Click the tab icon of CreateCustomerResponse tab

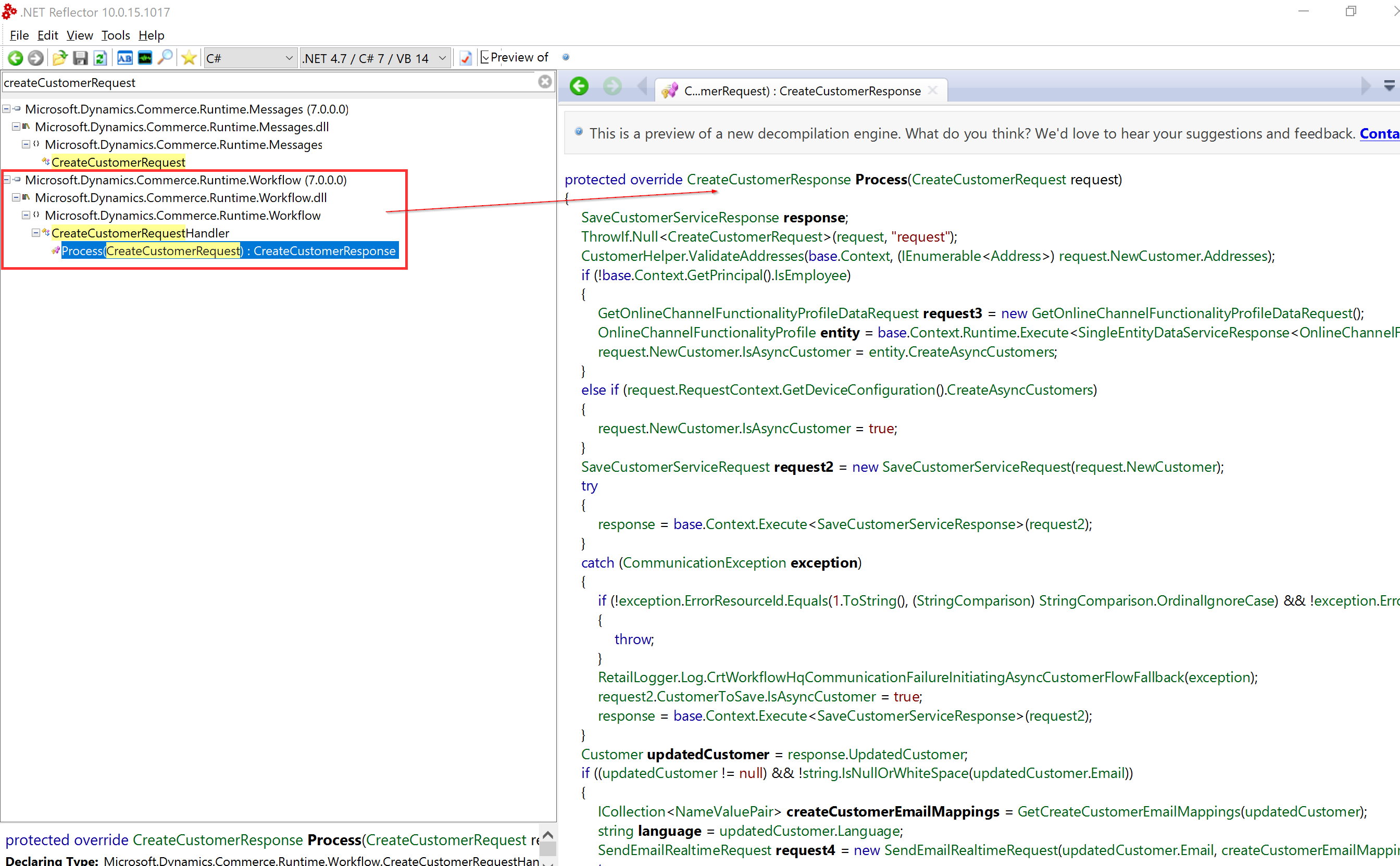click(x=670, y=91)
